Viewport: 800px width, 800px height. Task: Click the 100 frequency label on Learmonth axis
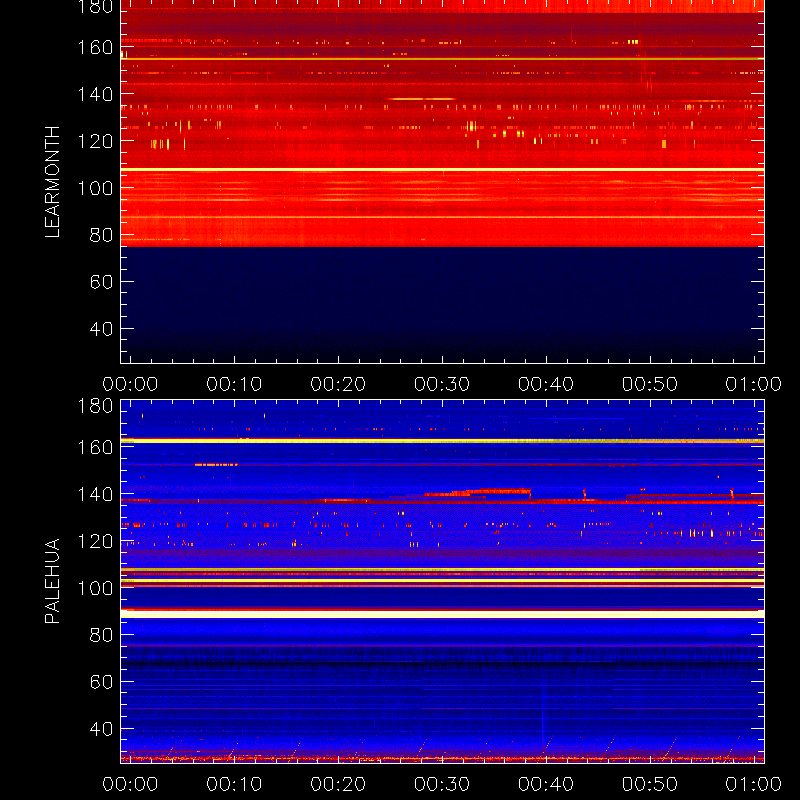click(95, 188)
